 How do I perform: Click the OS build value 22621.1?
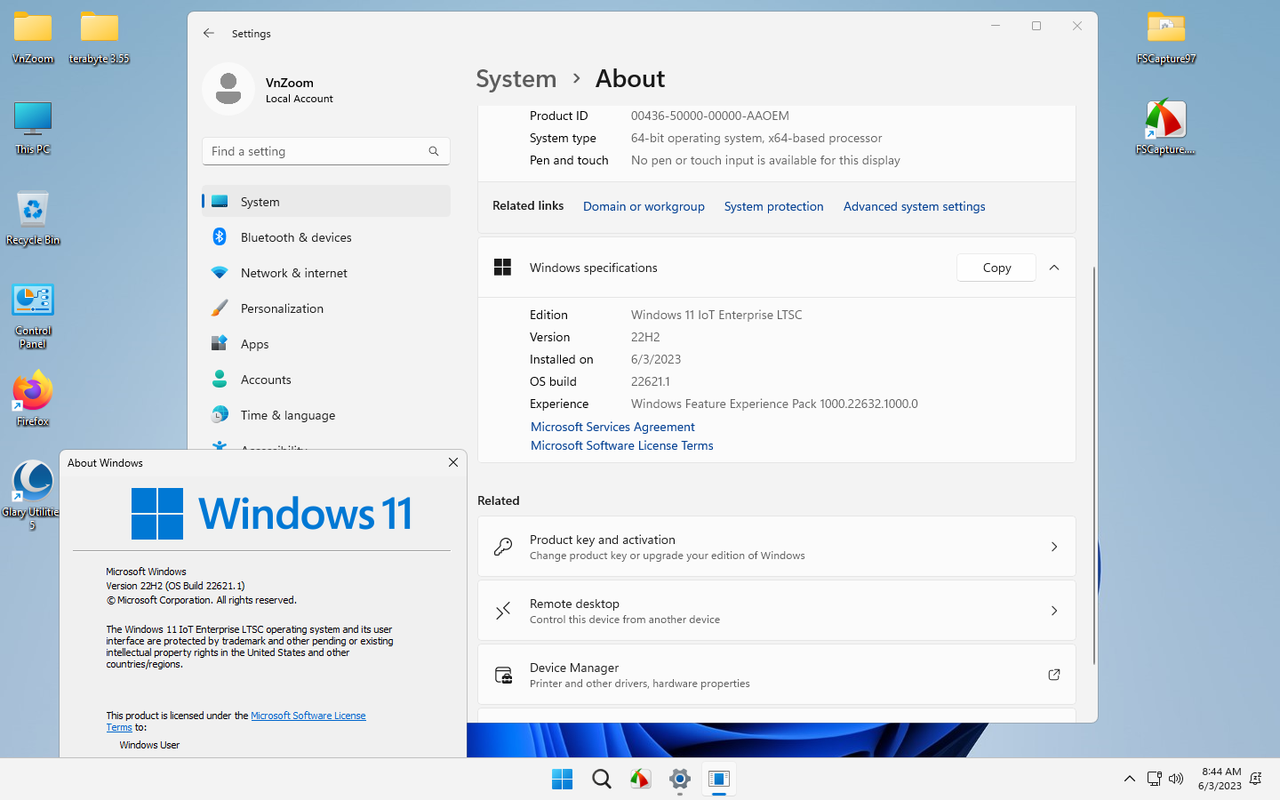[650, 381]
